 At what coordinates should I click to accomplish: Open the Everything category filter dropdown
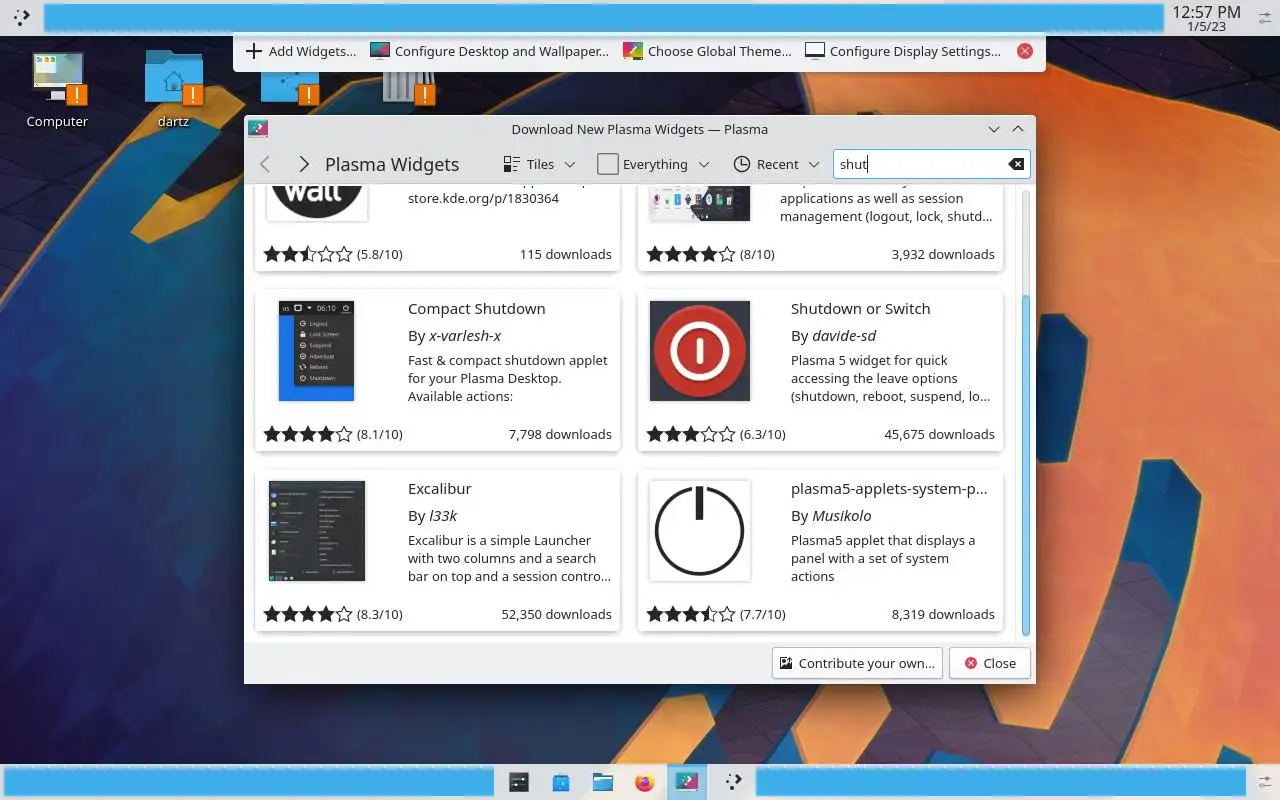(653, 164)
